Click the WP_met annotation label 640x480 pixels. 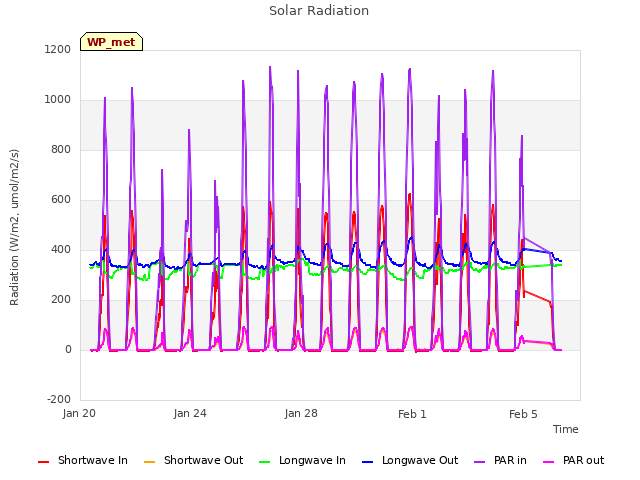111,42
